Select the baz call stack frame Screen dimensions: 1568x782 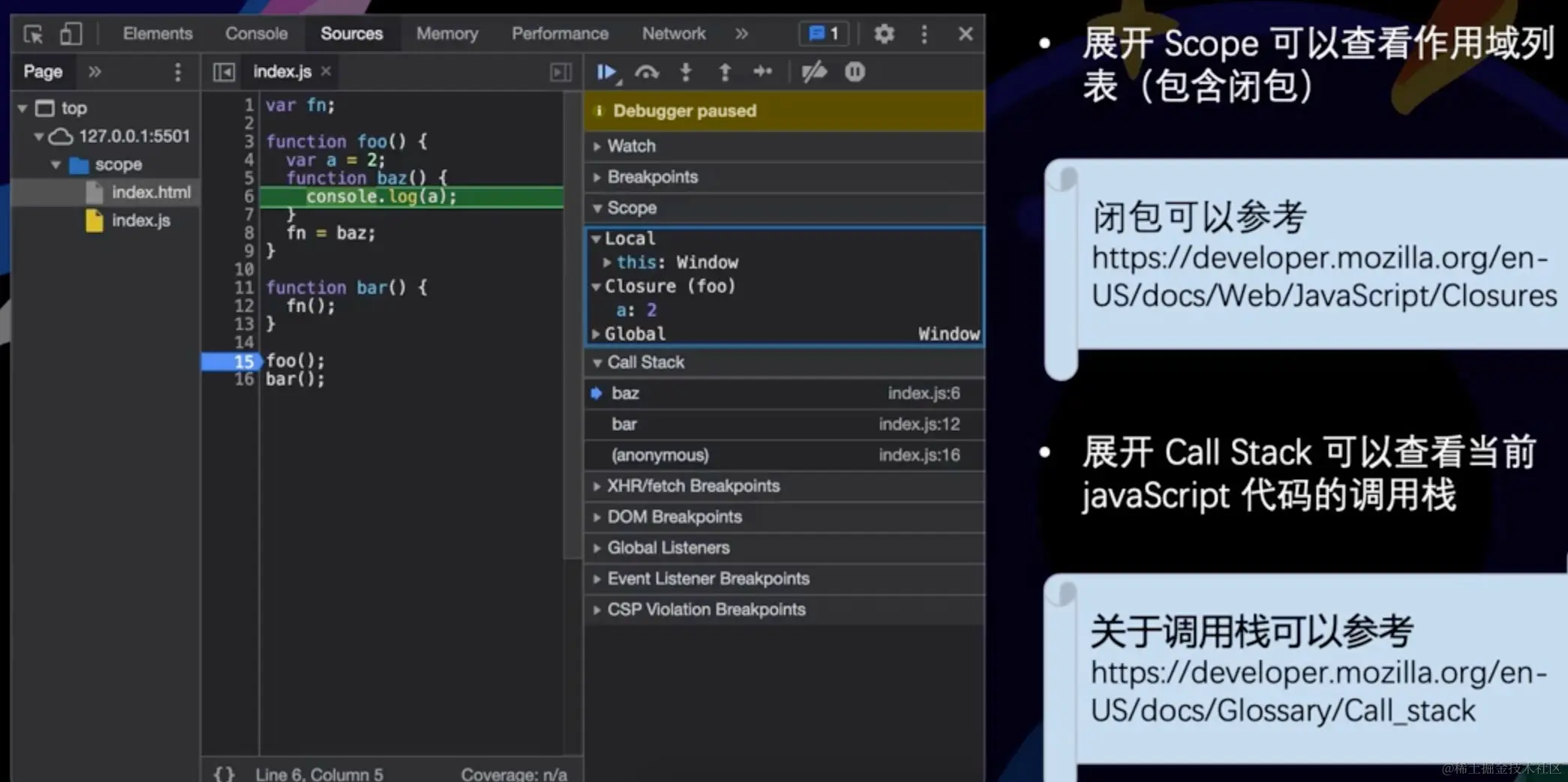click(784, 394)
